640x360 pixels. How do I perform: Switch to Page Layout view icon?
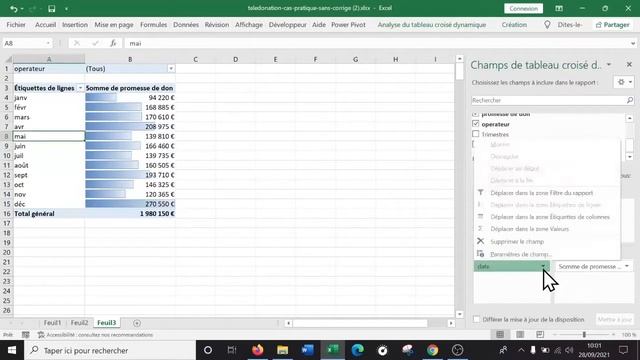point(520,335)
